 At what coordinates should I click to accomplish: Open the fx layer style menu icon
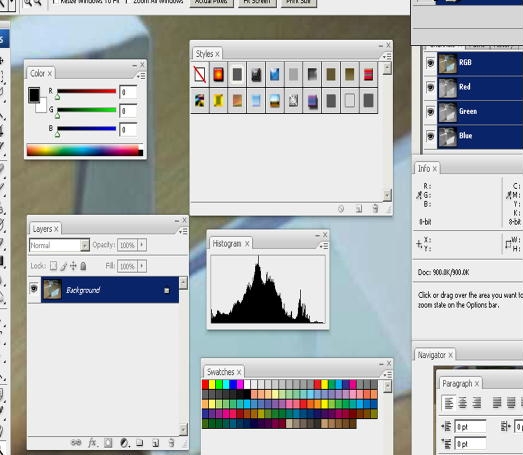click(x=93, y=443)
